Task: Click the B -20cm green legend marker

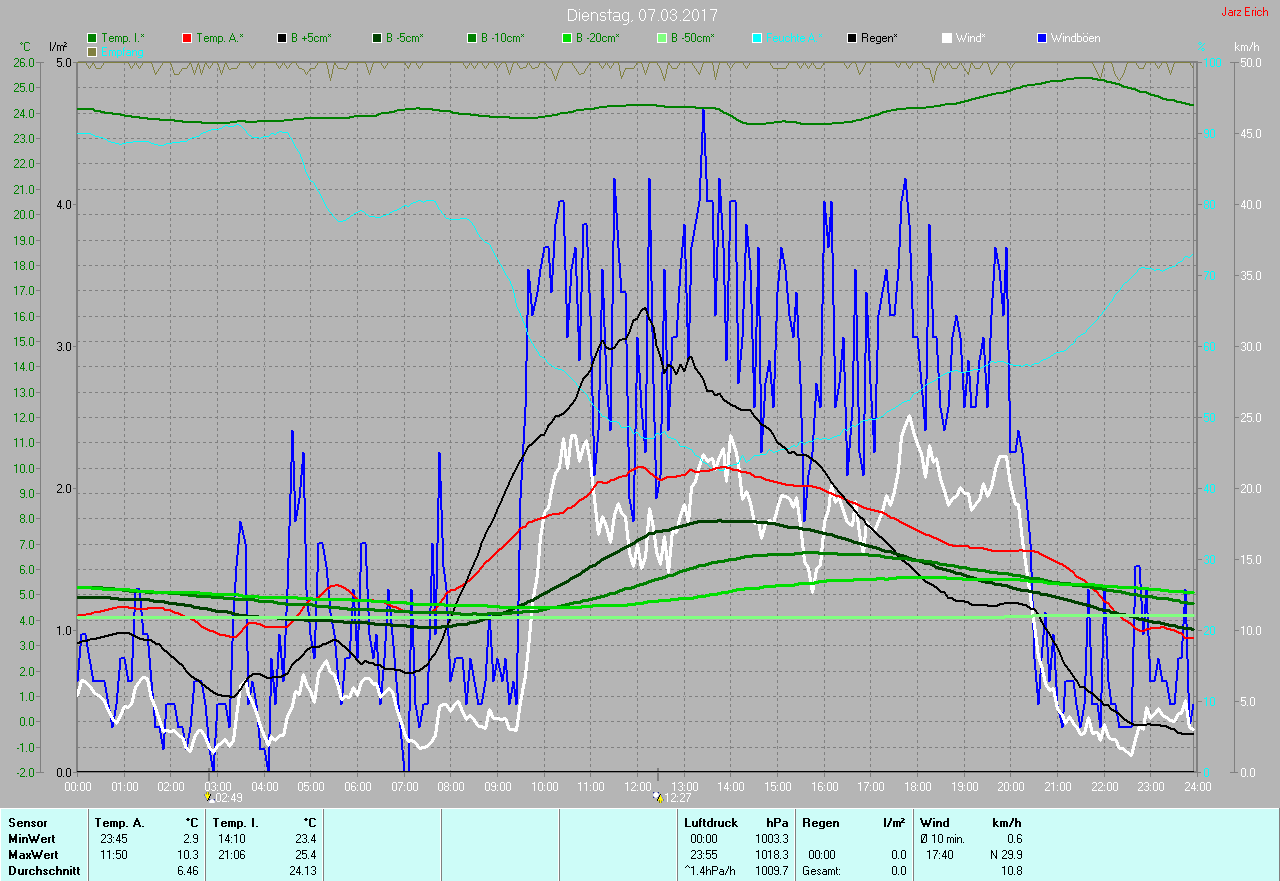Action: 567,38
